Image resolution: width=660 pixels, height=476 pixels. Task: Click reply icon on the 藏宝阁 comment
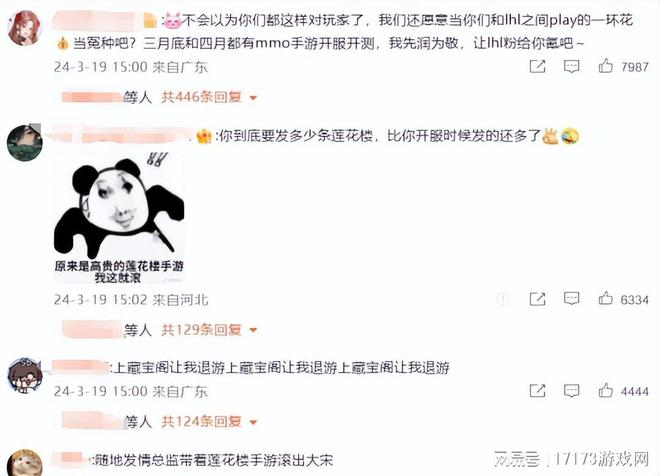(571, 391)
